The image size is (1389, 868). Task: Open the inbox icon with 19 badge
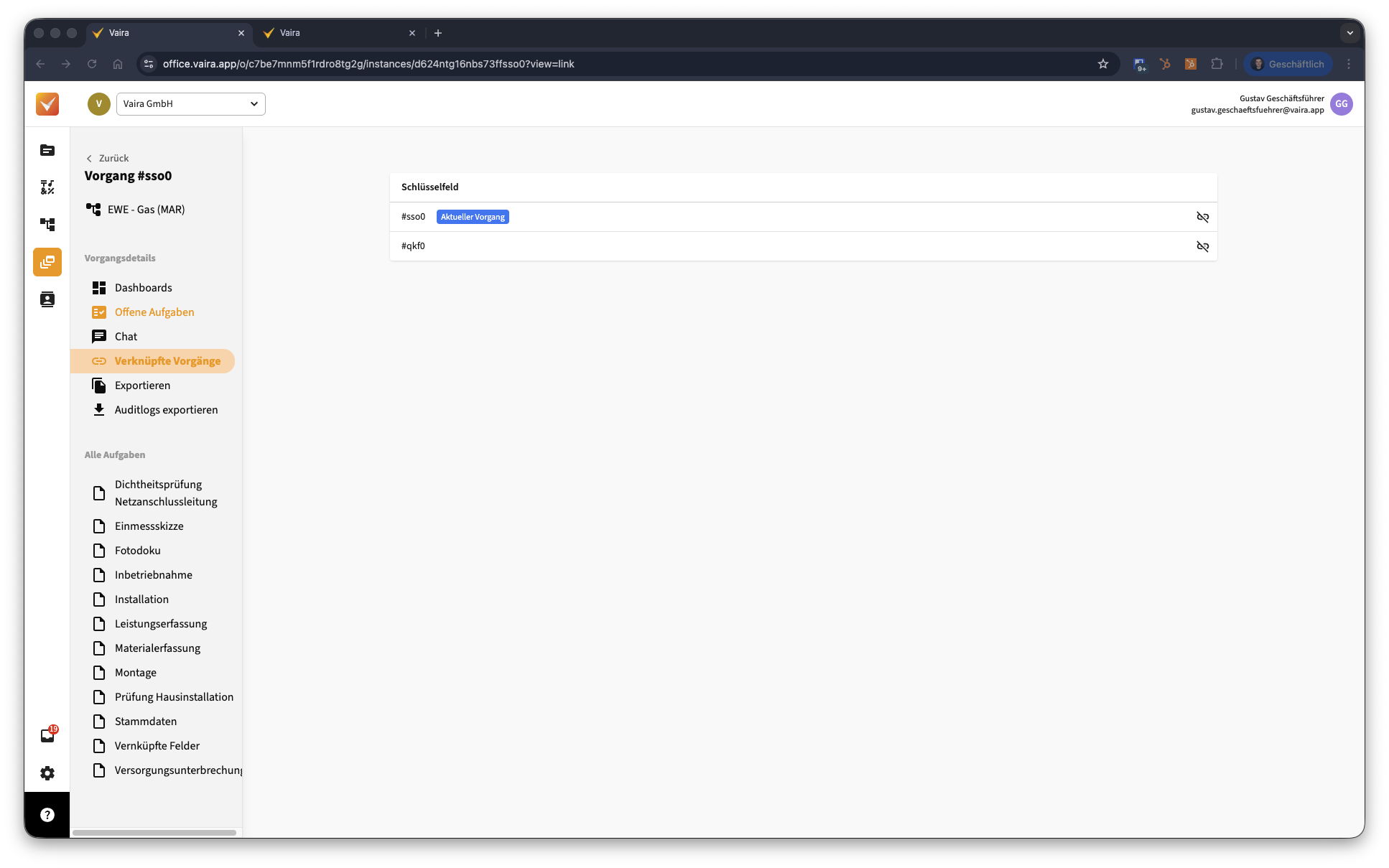(47, 735)
